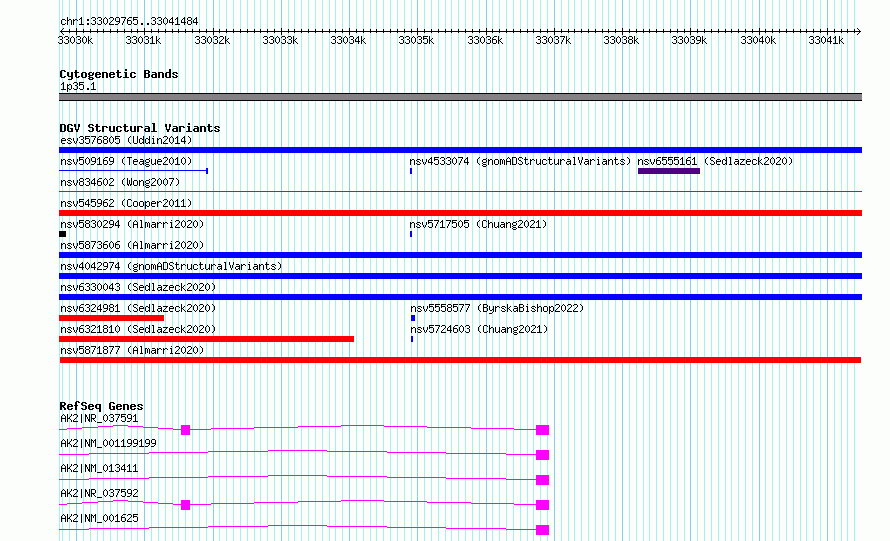The image size is (890, 541).
Task: Select the blue nsv6330043 variant bar
Action: 460,297
